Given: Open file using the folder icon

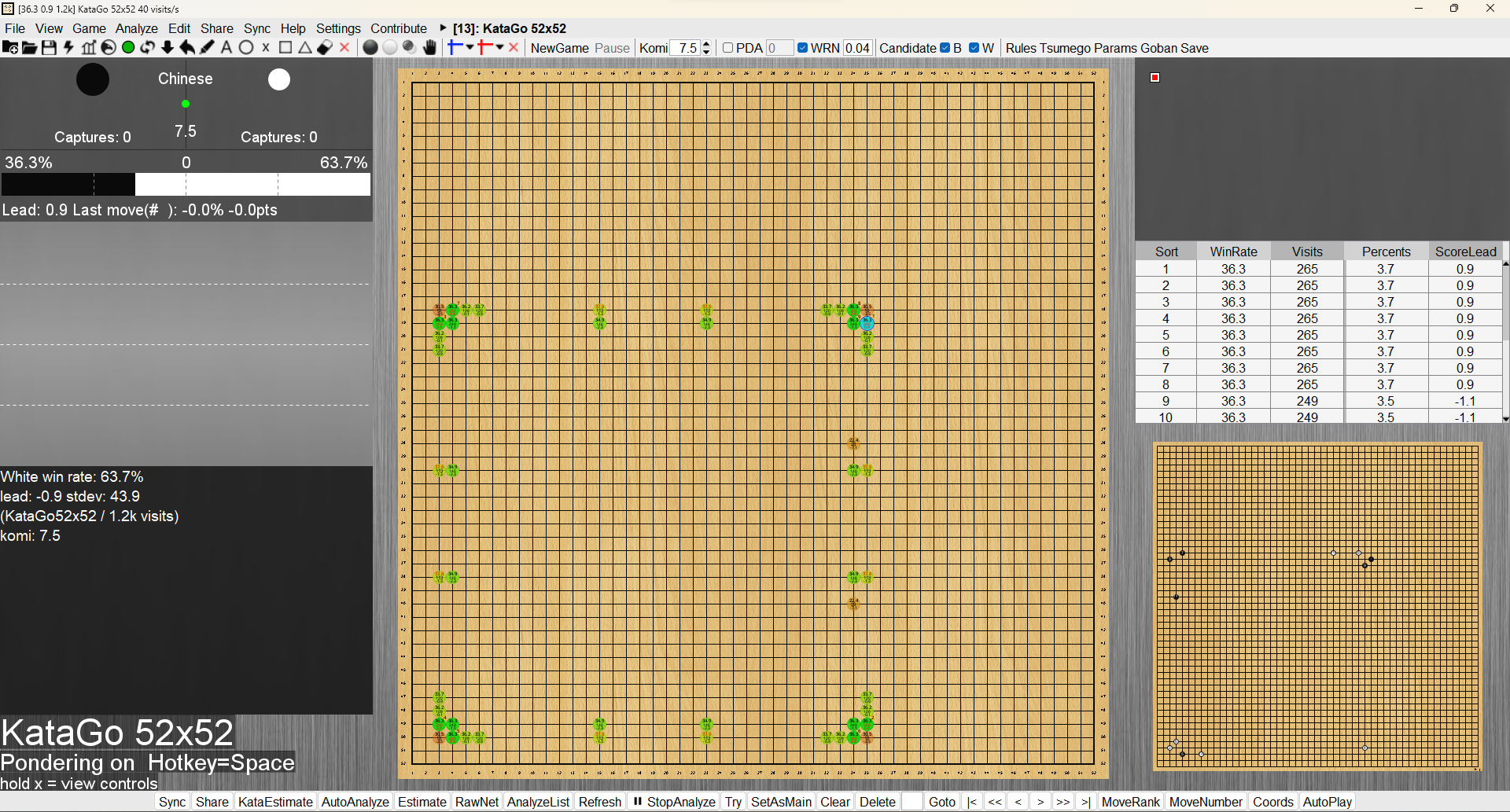Looking at the screenshot, I should coord(29,48).
